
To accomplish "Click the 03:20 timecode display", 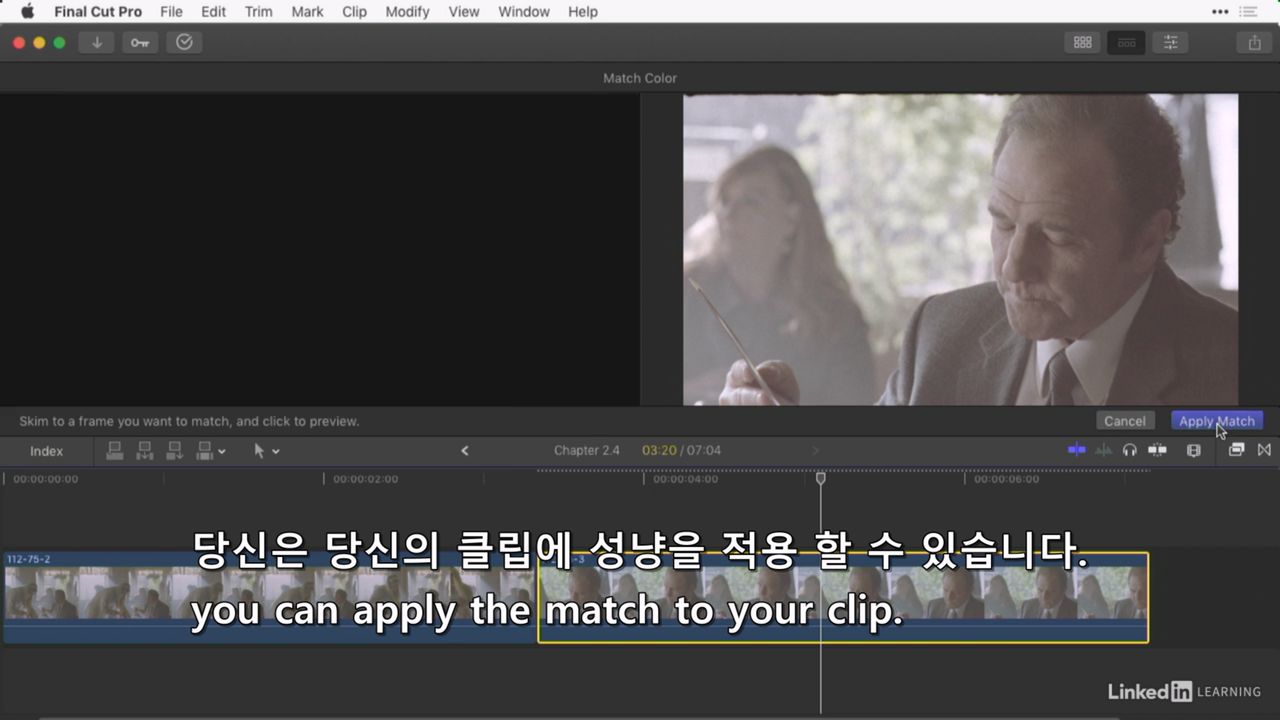I will coord(659,451).
